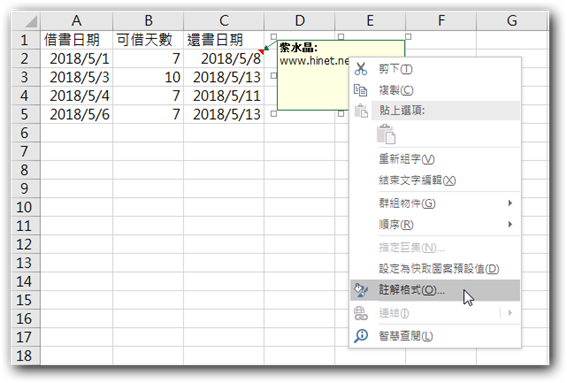The width and height of the screenshot is (567, 383).
Task: Click cell with header 借書日期
Action: 76,40
